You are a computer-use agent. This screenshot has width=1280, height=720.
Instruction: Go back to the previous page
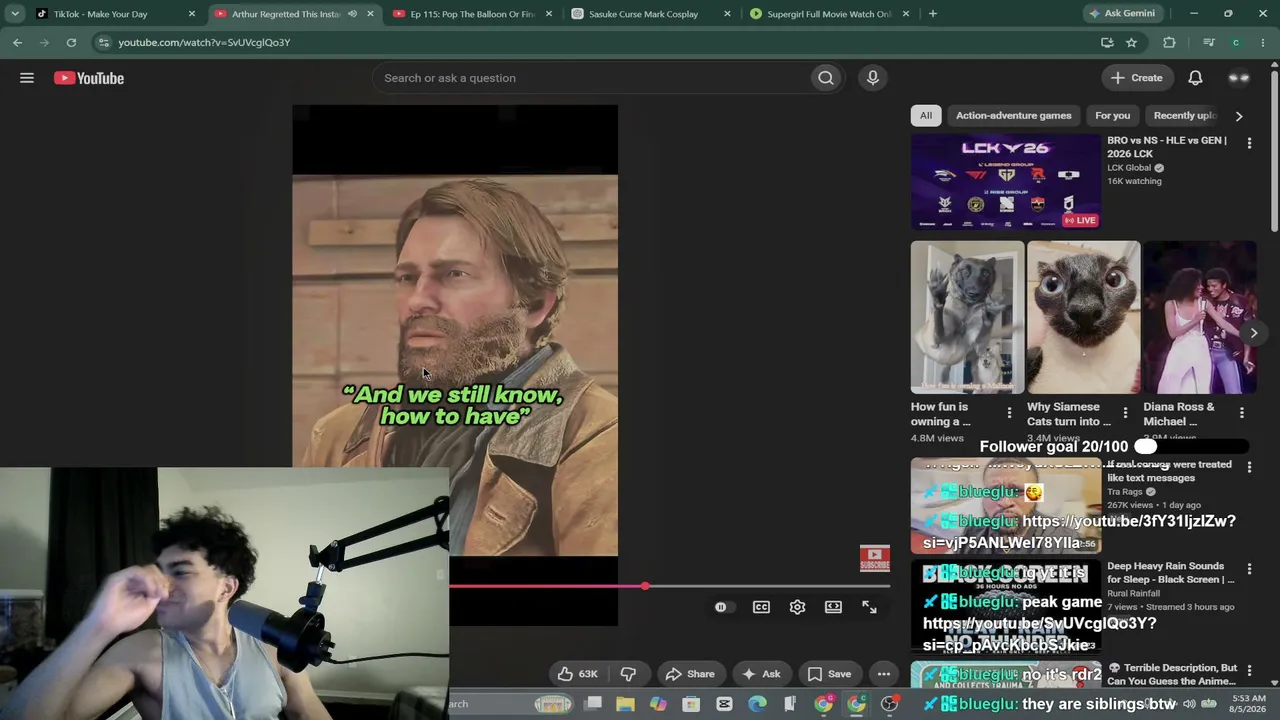[17, 43]
